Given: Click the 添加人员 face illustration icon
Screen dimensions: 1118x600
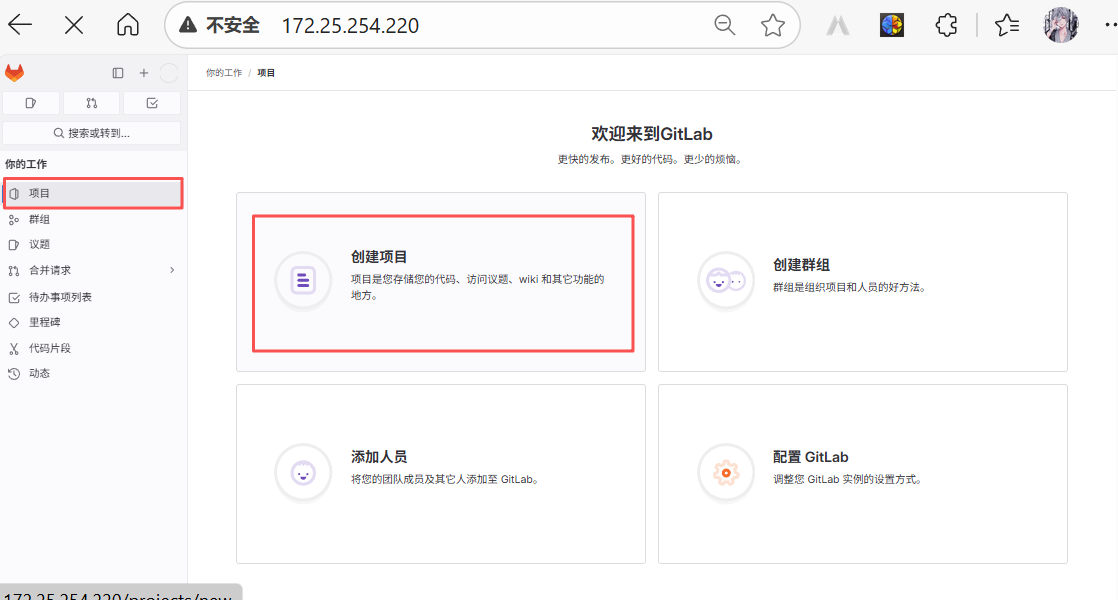Looking at the screenshot, I should pyautogui.click(x=303, y=472).
